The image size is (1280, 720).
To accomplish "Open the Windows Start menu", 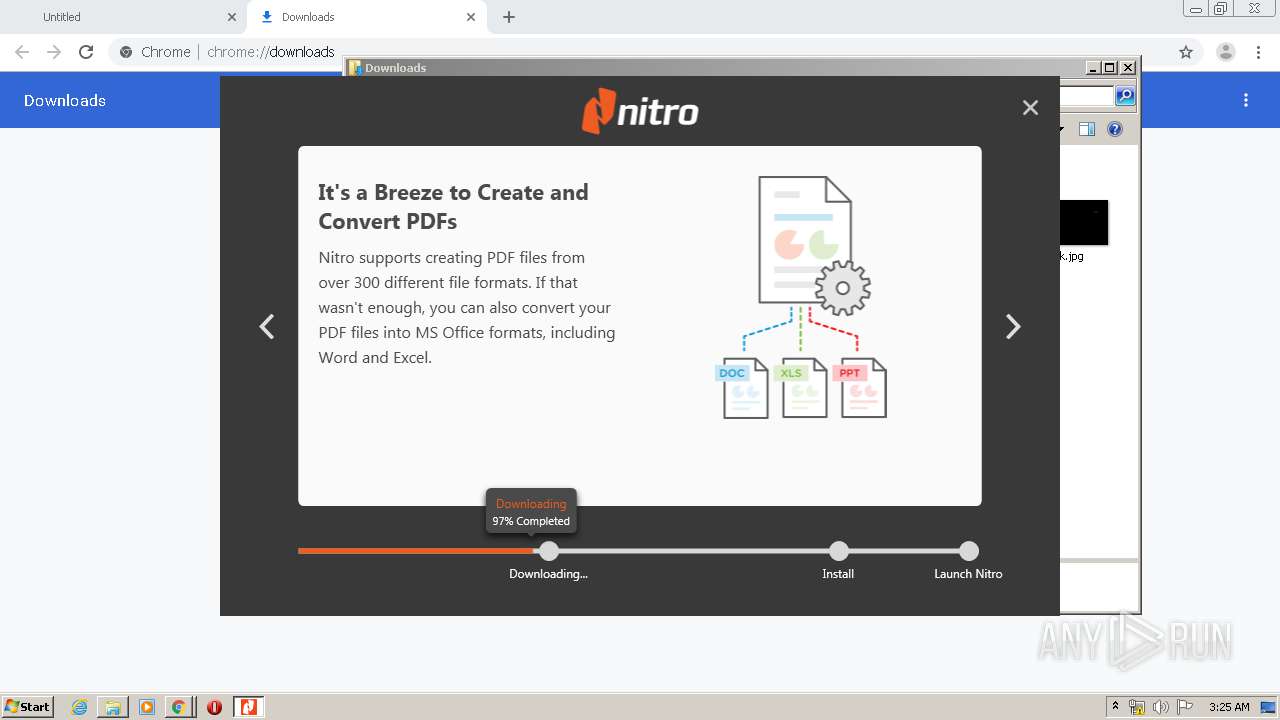I will 27,706.
